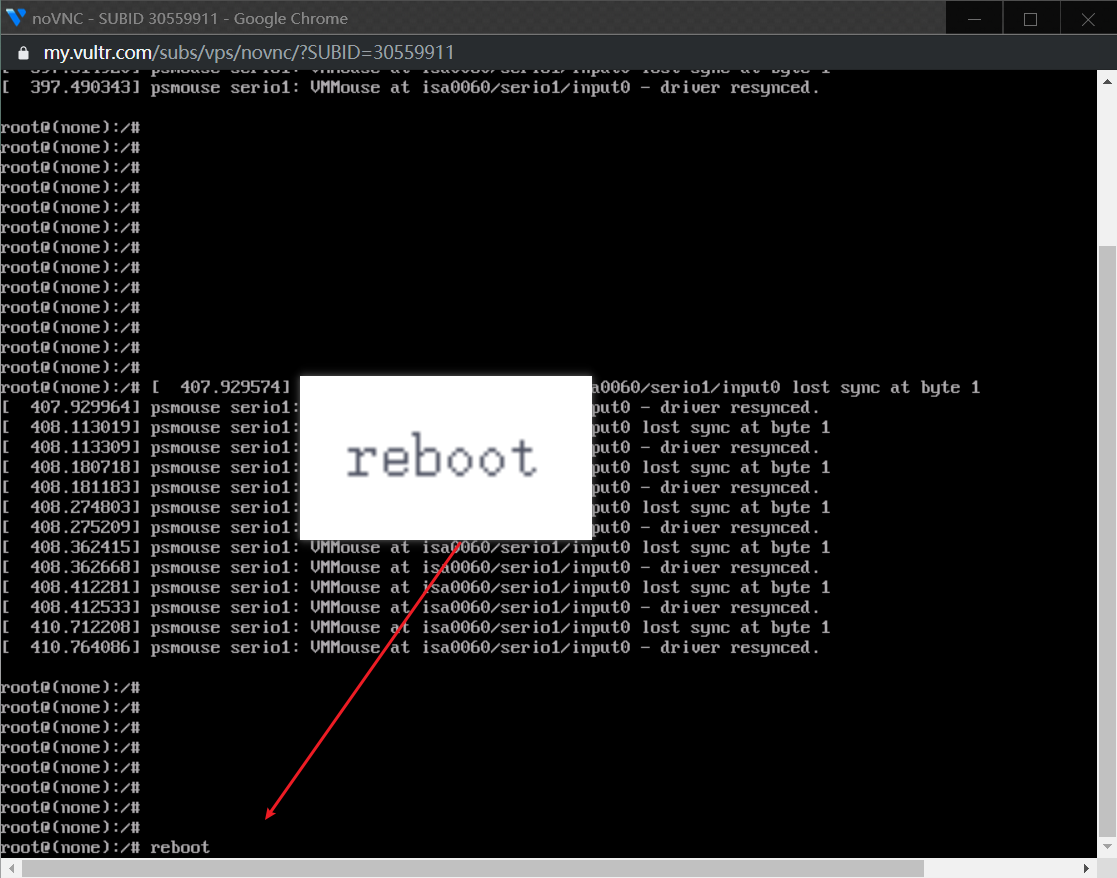Maximize the noVNC Chrome window

point(1030,18)
